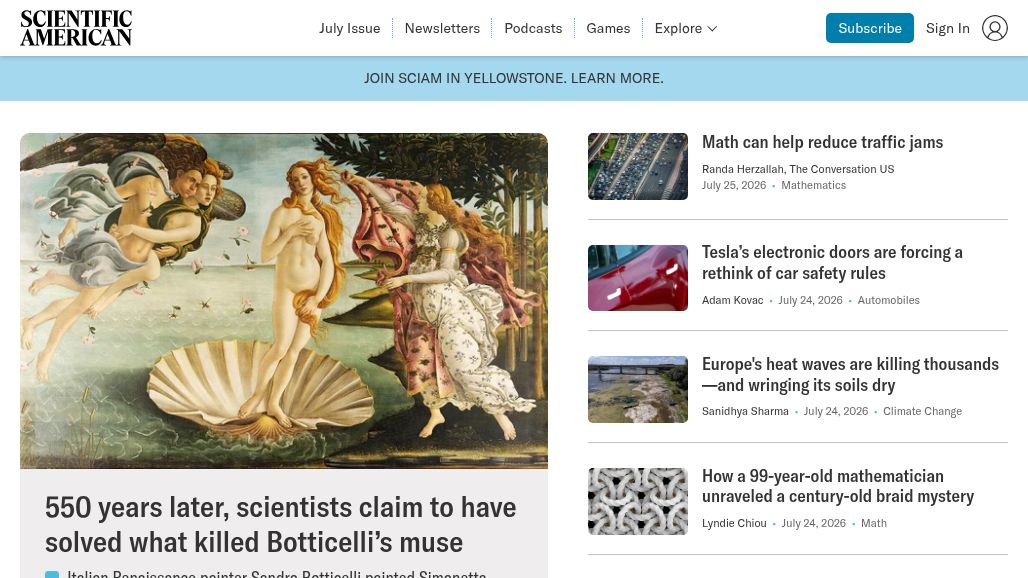The width and height of the screenshot is (1028, 578).
Task: Open the Games menu item
Action: pos(608,28)
